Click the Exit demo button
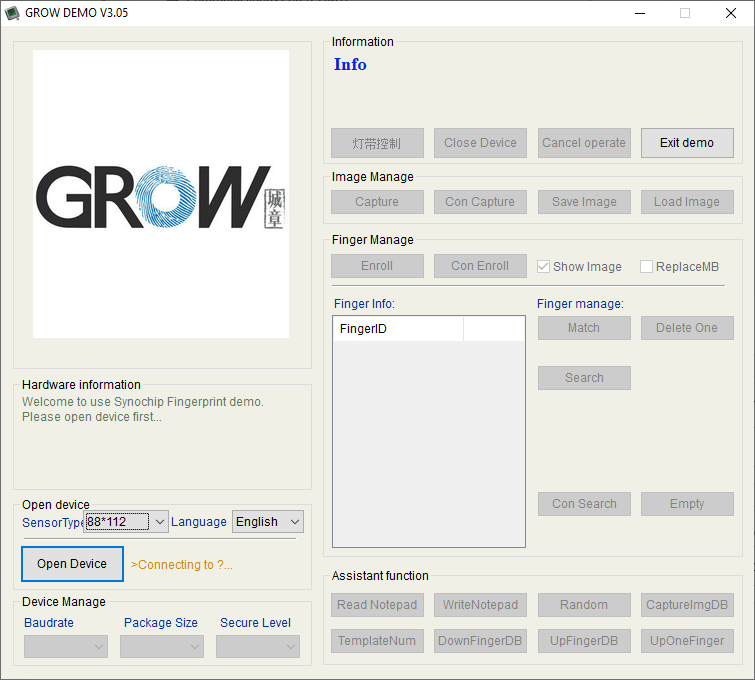 687,143
